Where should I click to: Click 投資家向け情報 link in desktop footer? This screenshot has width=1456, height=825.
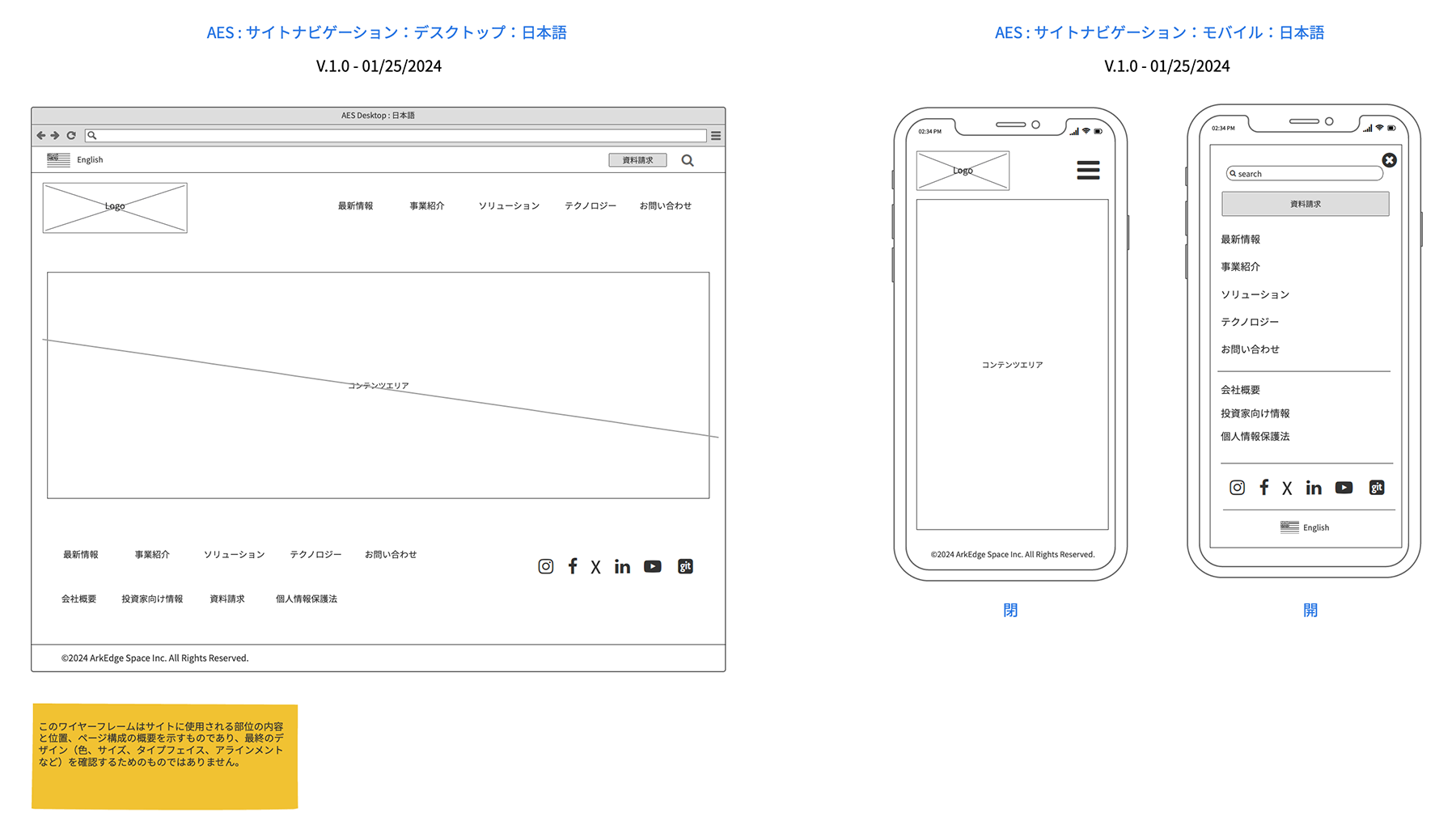152,599
